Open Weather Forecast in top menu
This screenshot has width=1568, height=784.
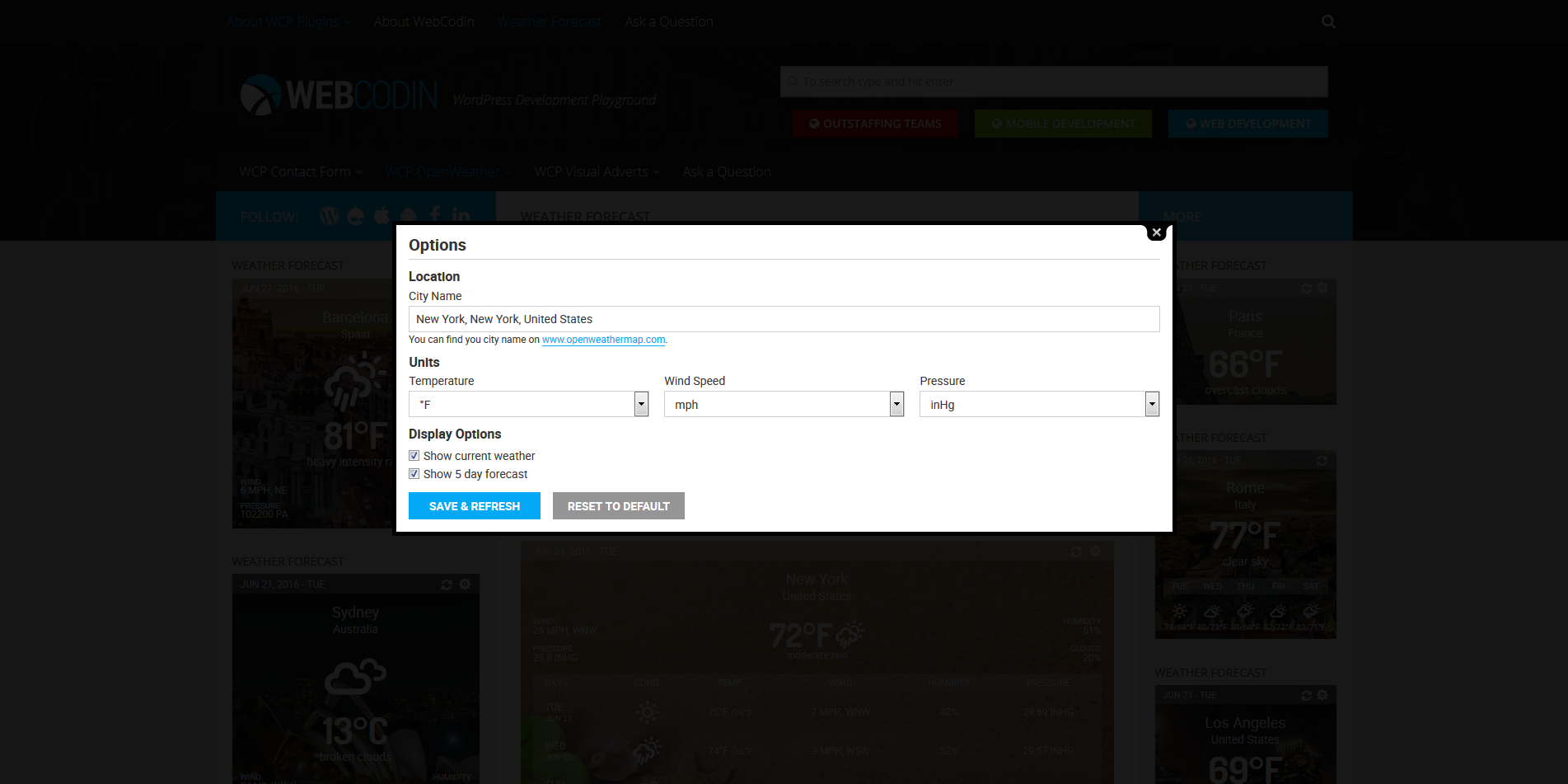tap(550, 21)
